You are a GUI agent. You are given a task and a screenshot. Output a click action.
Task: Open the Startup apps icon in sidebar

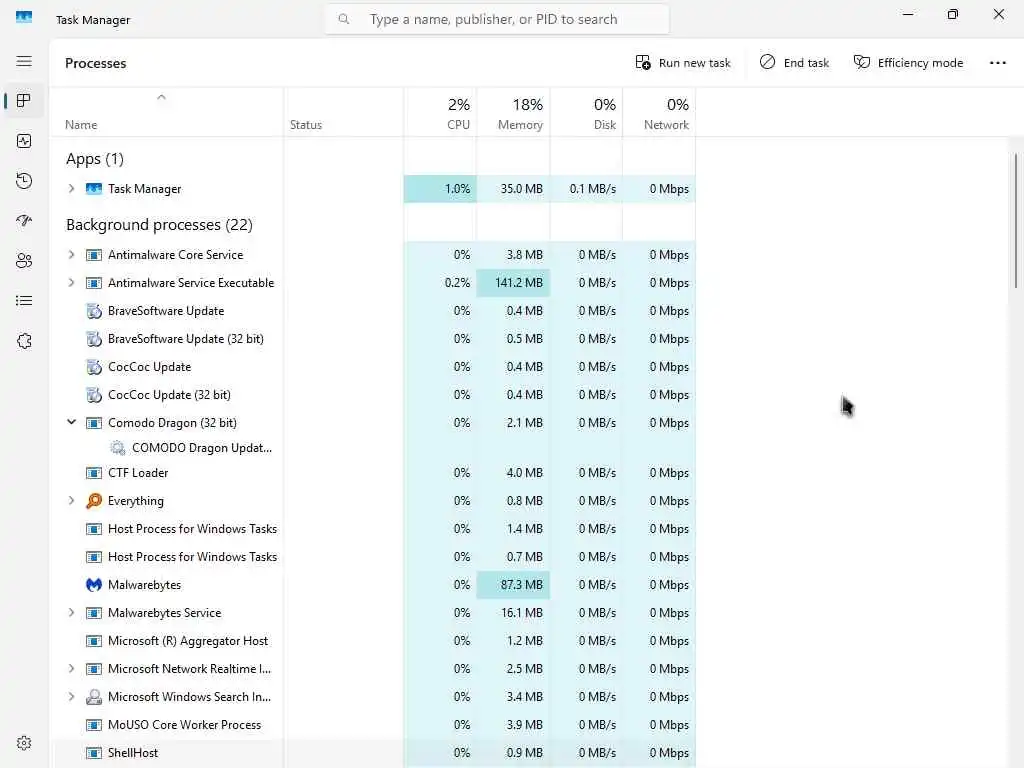[24, 221]
